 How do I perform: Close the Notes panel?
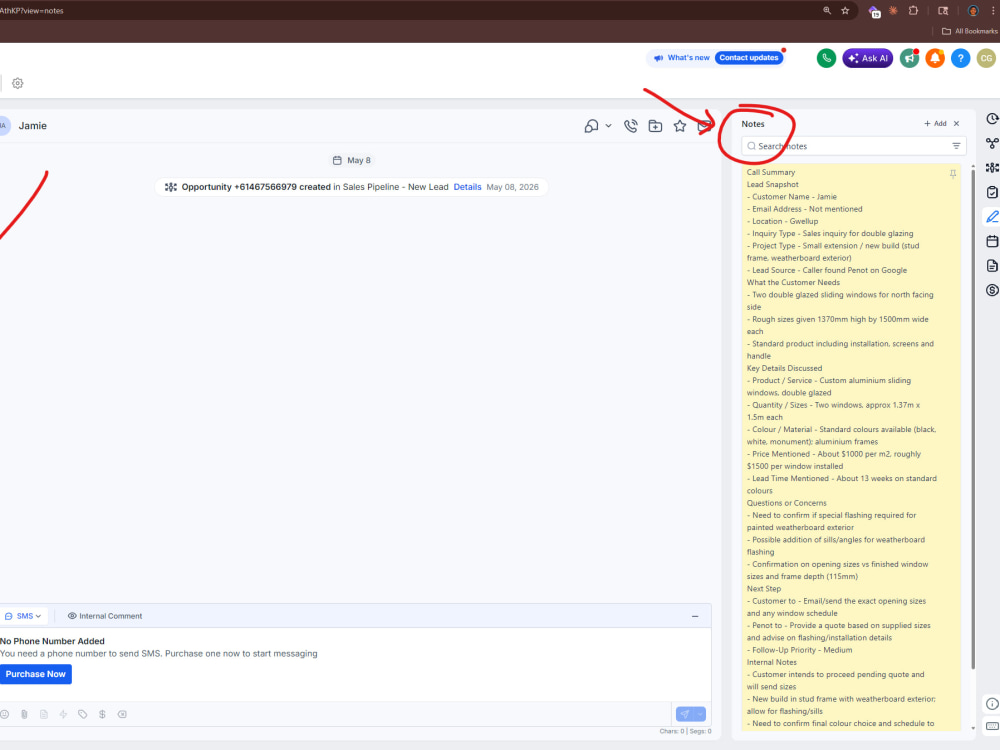pos(956,124)
